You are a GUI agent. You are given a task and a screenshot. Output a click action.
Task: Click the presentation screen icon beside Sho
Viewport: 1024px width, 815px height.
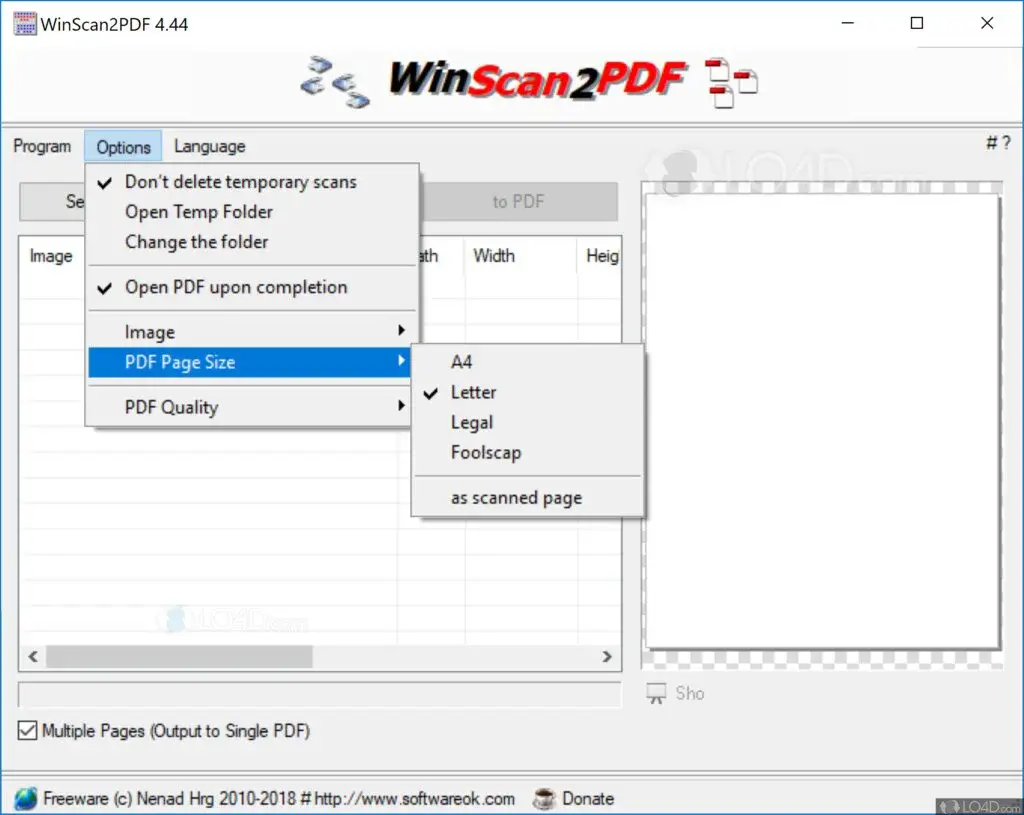pos(656,693)
